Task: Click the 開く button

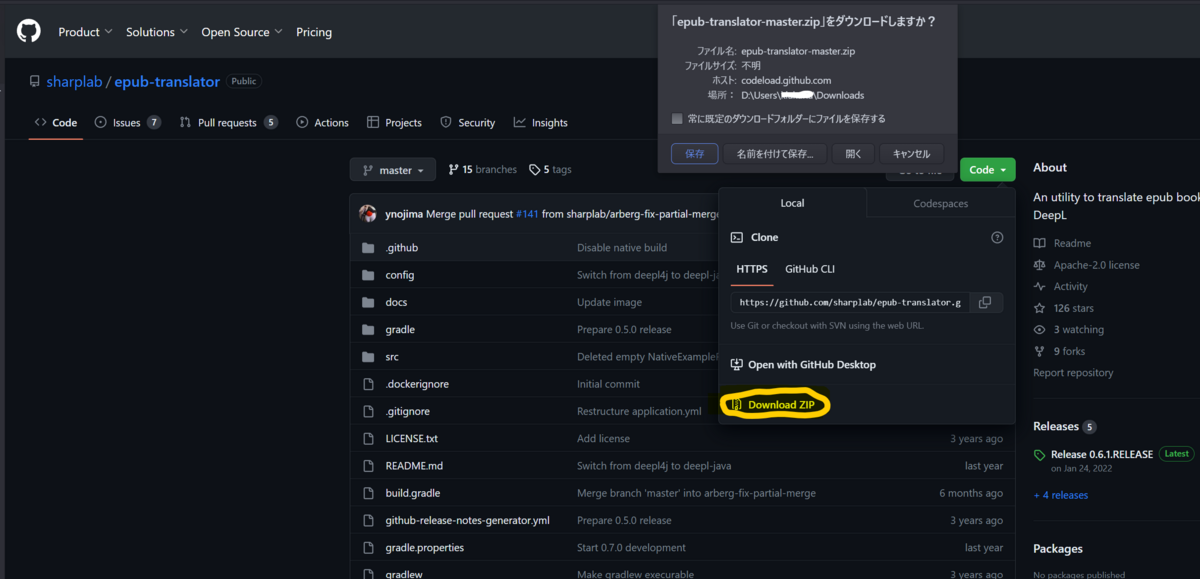Action: (853, 154)
